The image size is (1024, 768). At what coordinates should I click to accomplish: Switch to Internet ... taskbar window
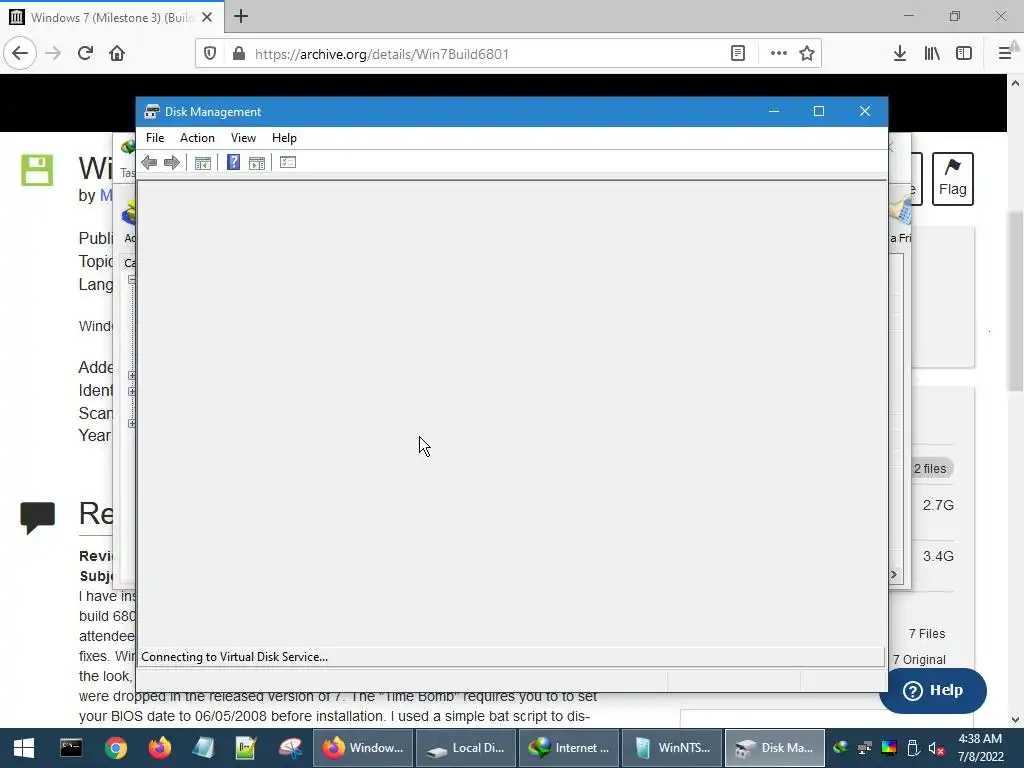[569, 748]
